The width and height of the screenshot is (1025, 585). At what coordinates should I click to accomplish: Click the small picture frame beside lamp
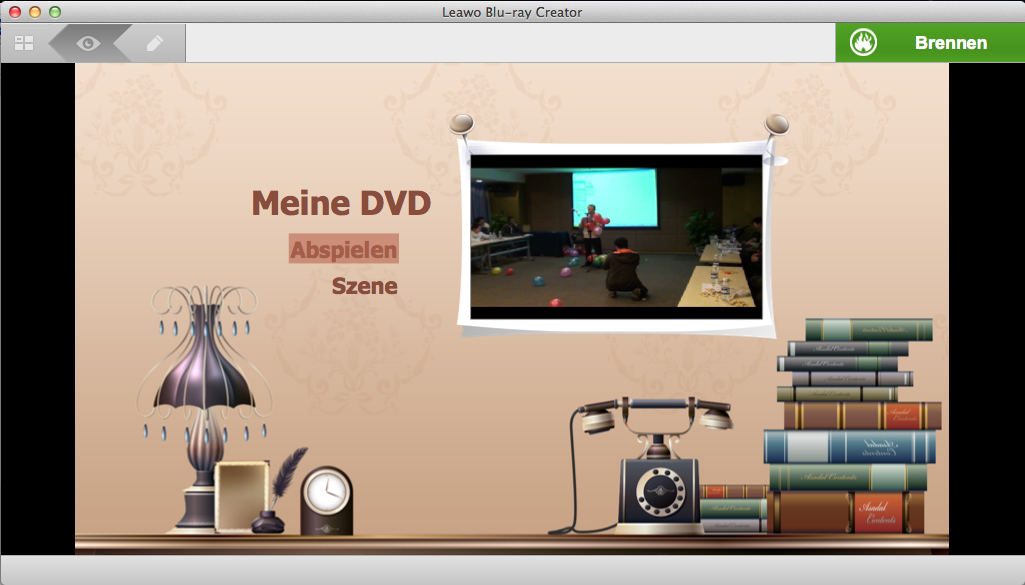[241, 496]
